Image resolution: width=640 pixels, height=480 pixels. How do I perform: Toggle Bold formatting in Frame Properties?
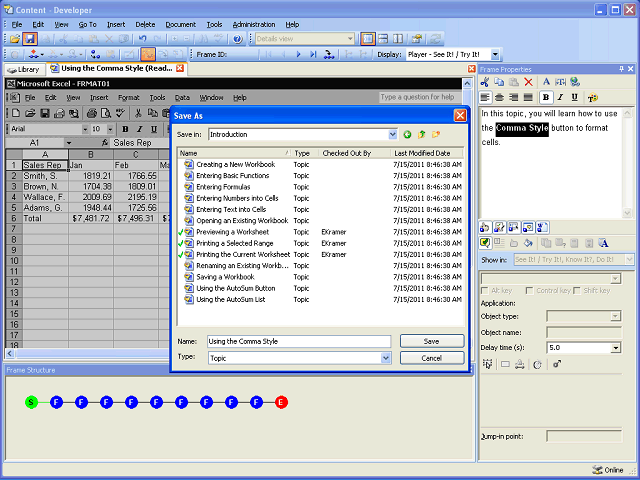click(546, 98)
